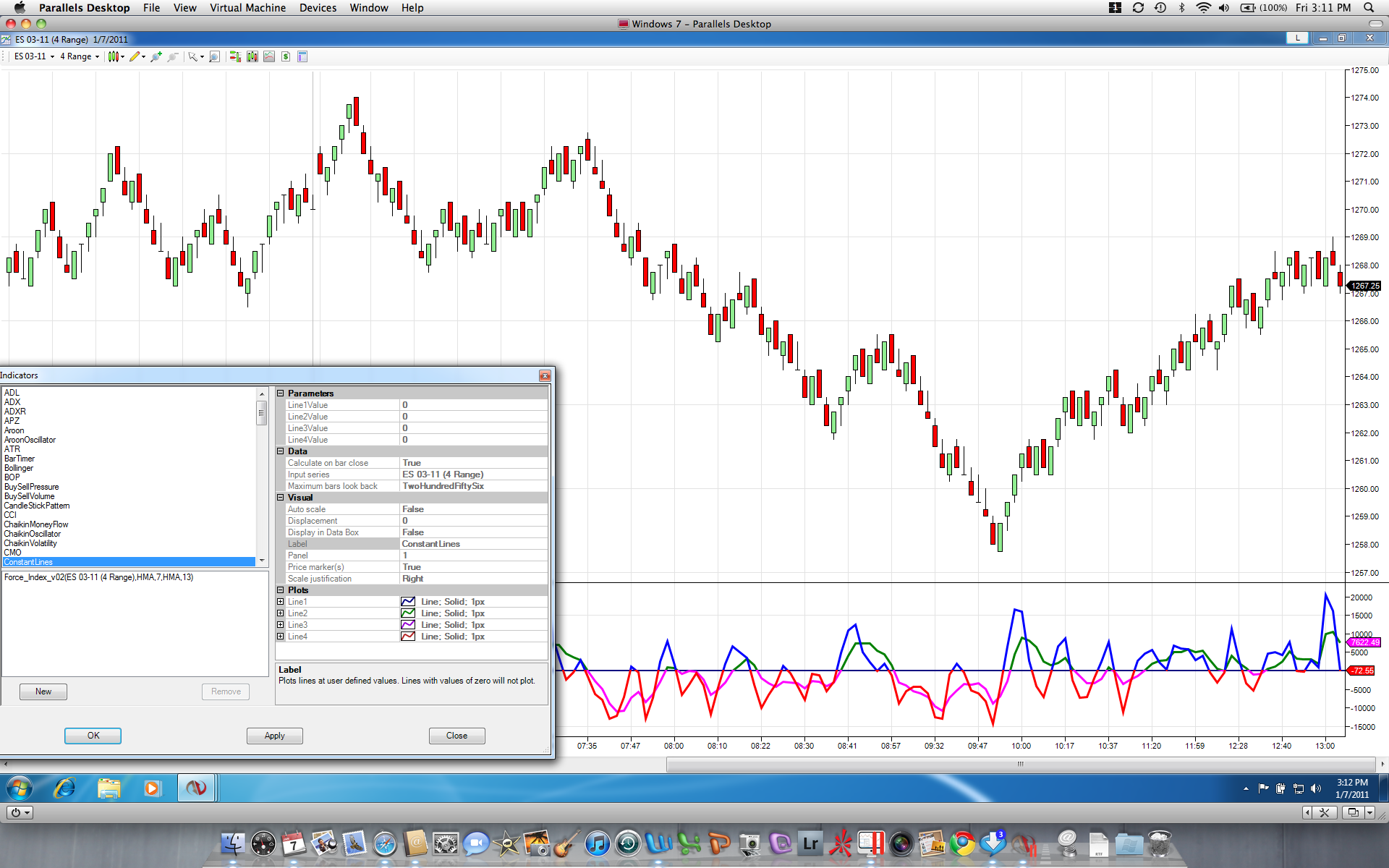Image resolution: width=1389 pixels, height=868 pixels.
Task: Click the Line4 red color swatch
Action: (408, 637)
